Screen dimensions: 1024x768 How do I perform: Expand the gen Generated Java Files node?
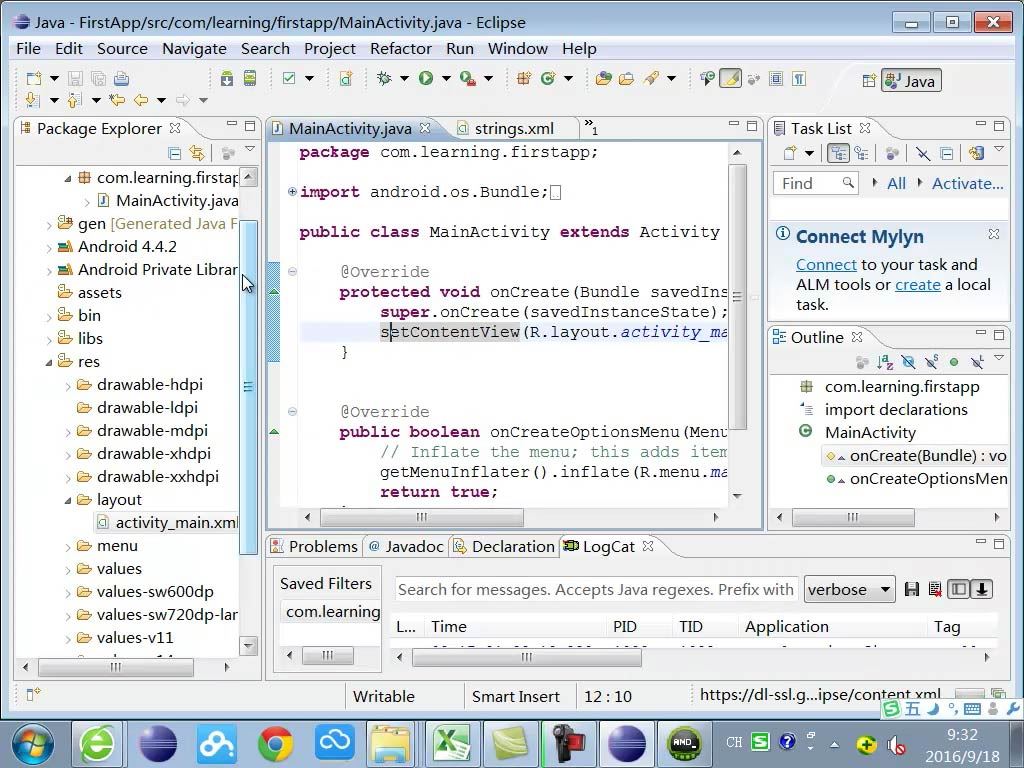click(49, 225)
